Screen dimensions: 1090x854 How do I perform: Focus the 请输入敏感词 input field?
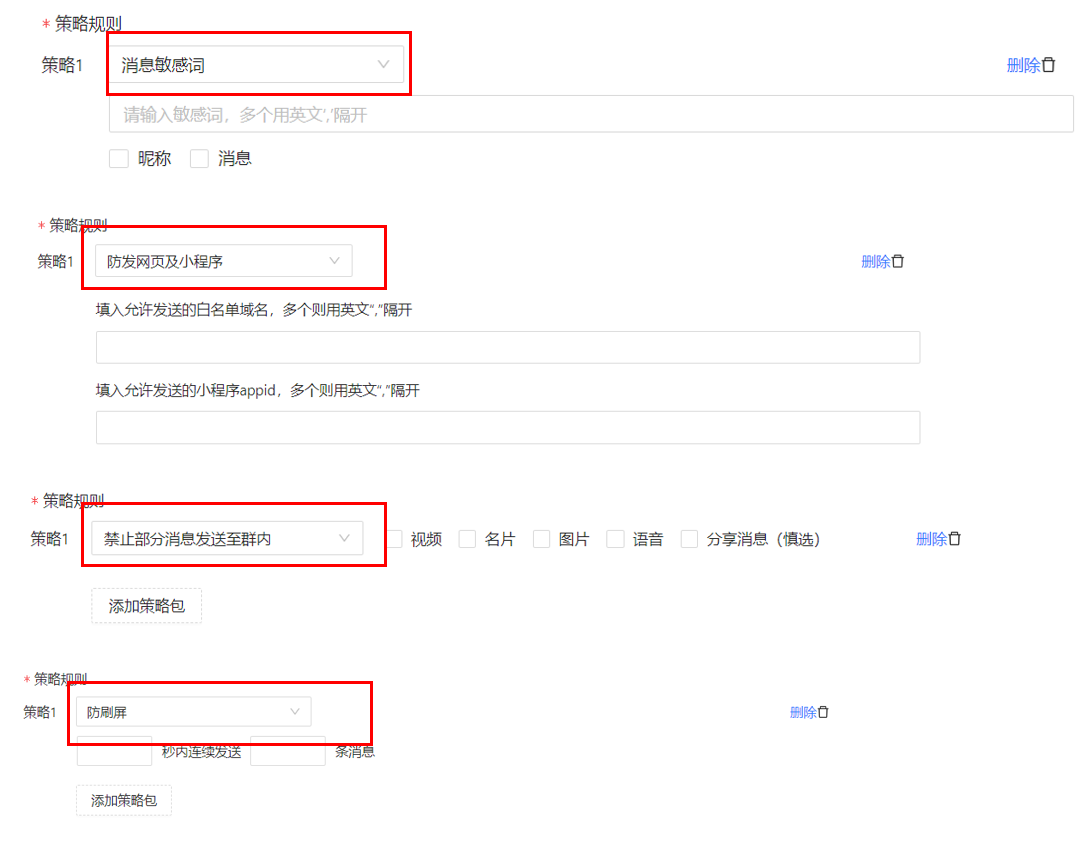click(x=590, y=115)
